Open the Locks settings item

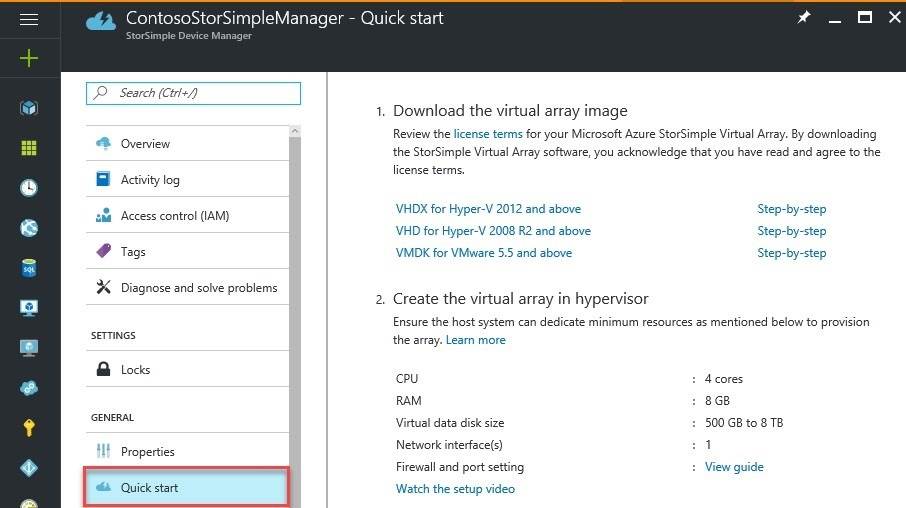(135, 370)
